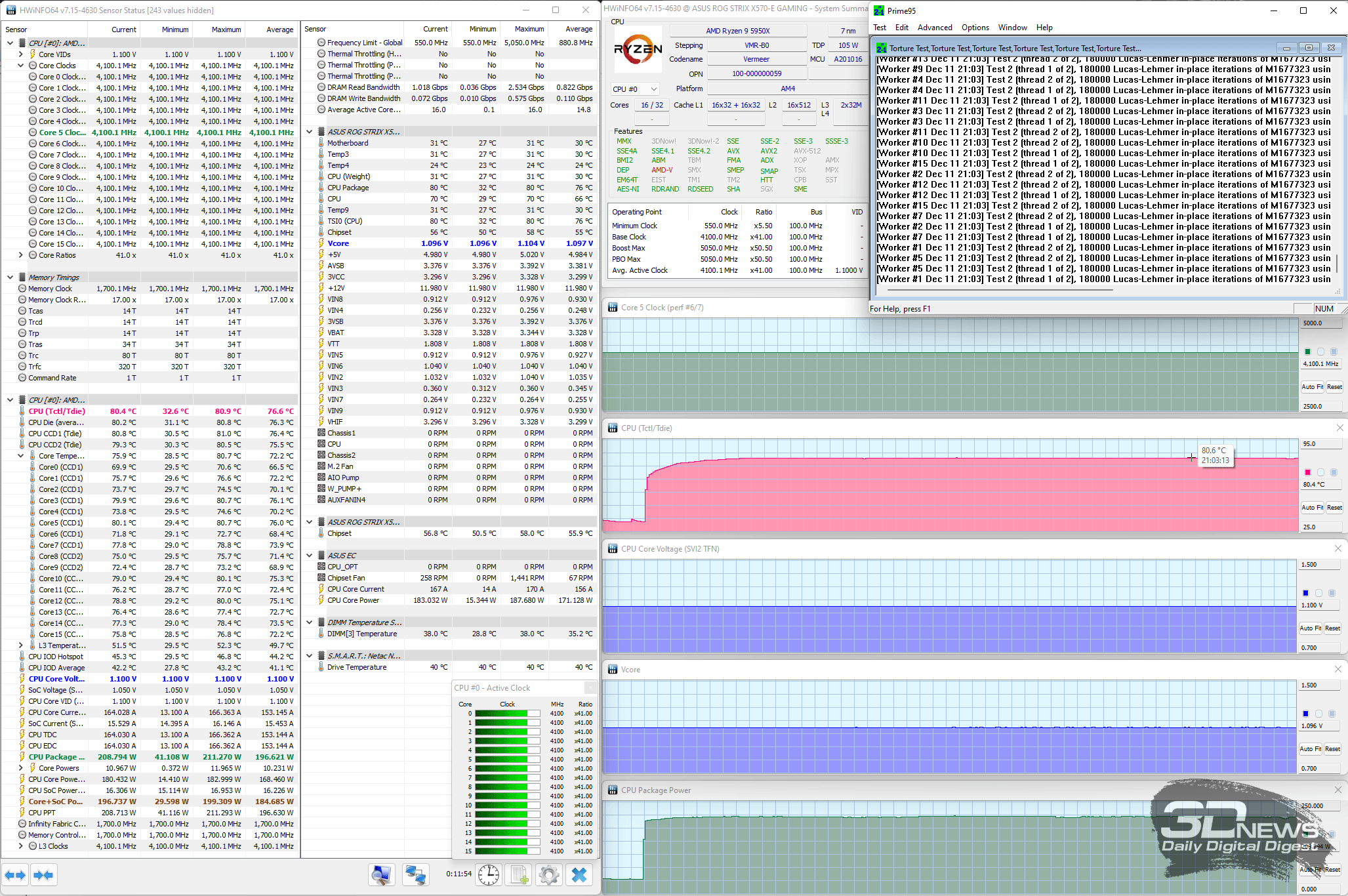This screenshot has width=1348, height=896.
Task: Click Reset on Core 5 Clock graph
Action: click(1334, 387)
